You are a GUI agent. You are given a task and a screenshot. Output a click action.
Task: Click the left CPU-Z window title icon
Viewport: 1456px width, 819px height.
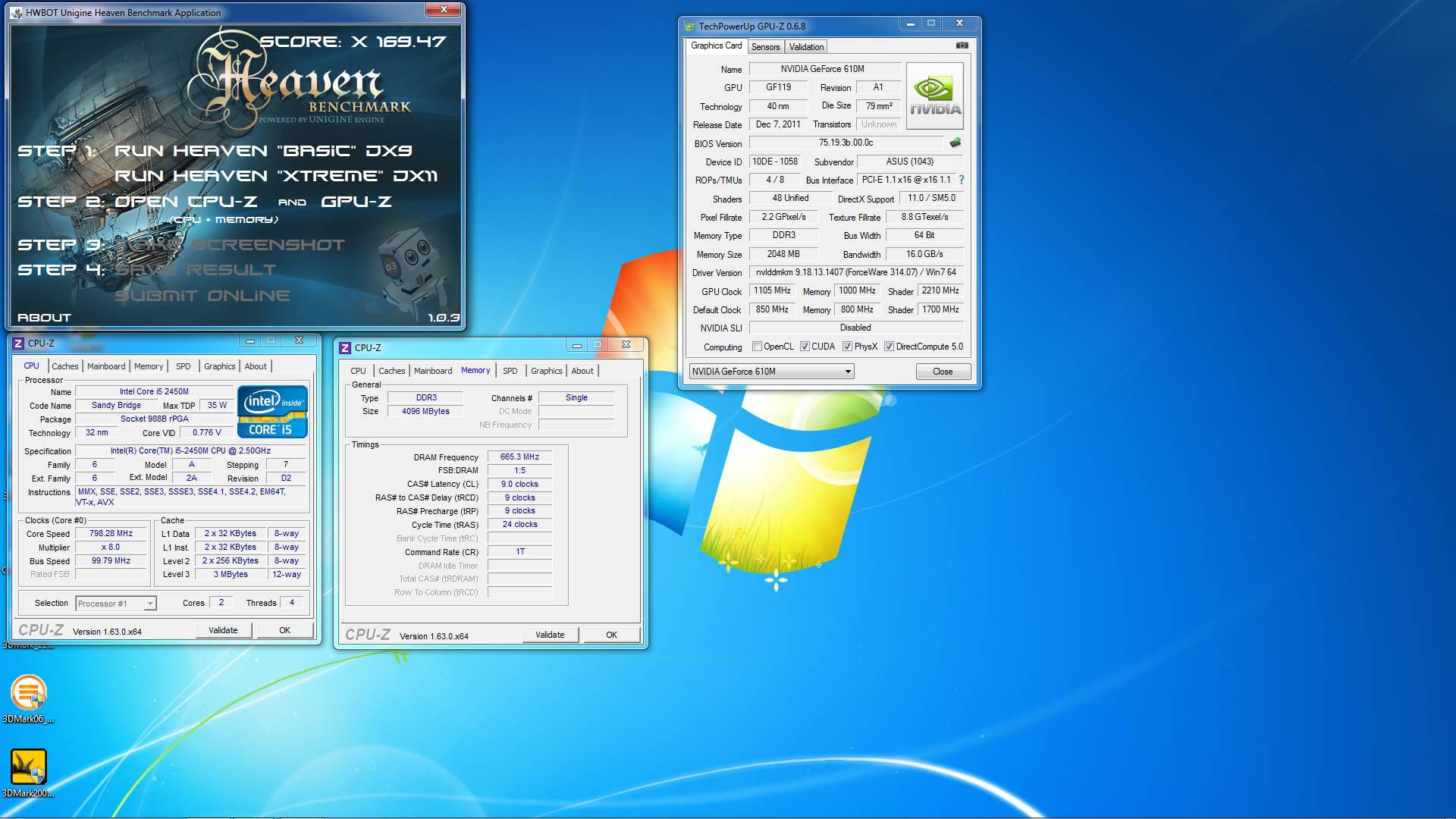coord(18,344)
